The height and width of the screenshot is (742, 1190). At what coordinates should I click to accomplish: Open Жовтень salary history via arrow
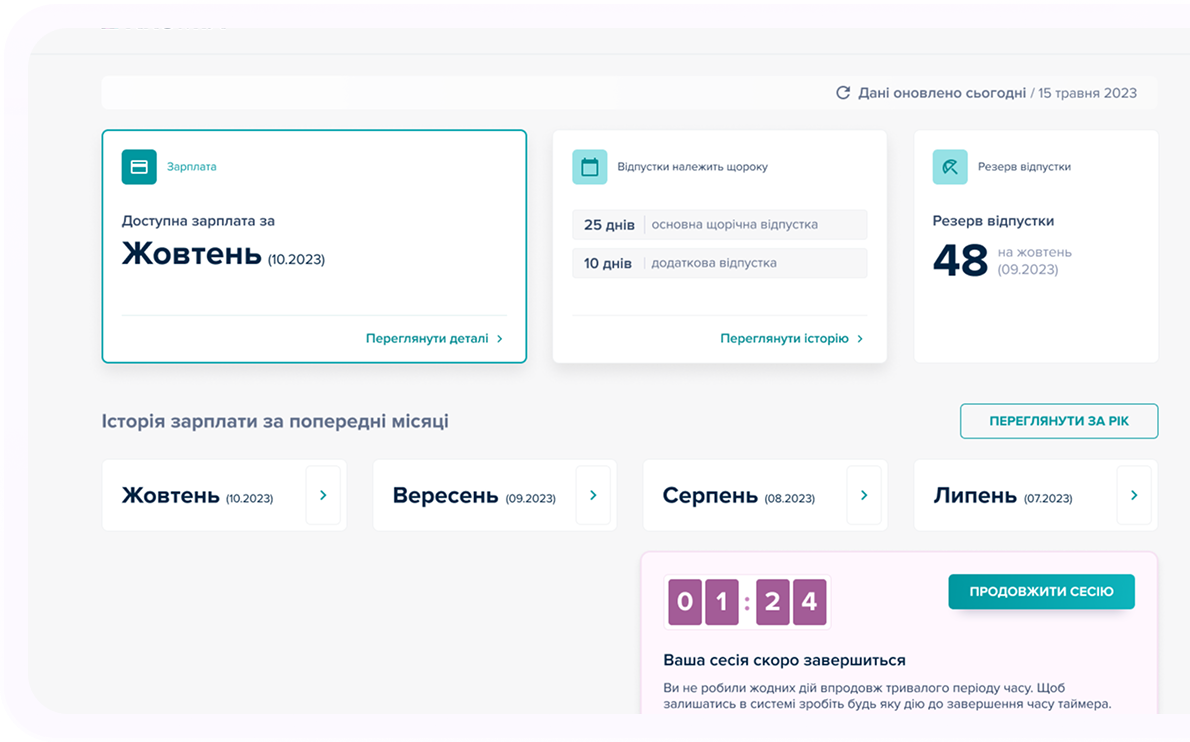323,495
